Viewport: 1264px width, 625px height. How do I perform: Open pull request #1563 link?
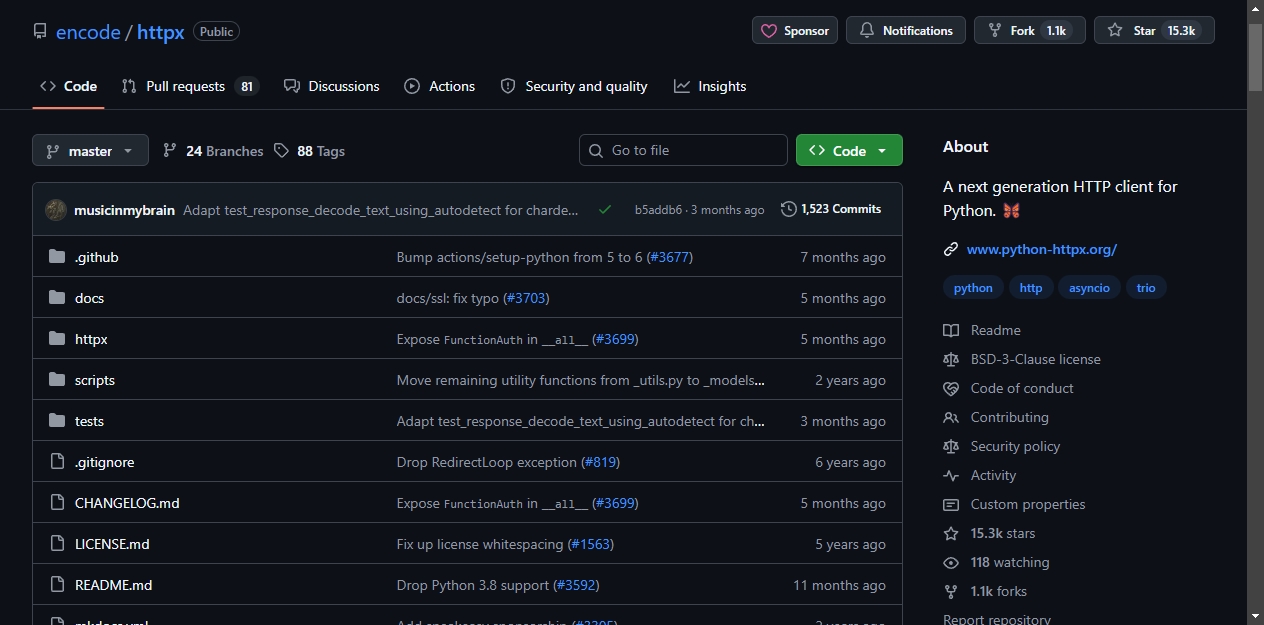point(590,544)
